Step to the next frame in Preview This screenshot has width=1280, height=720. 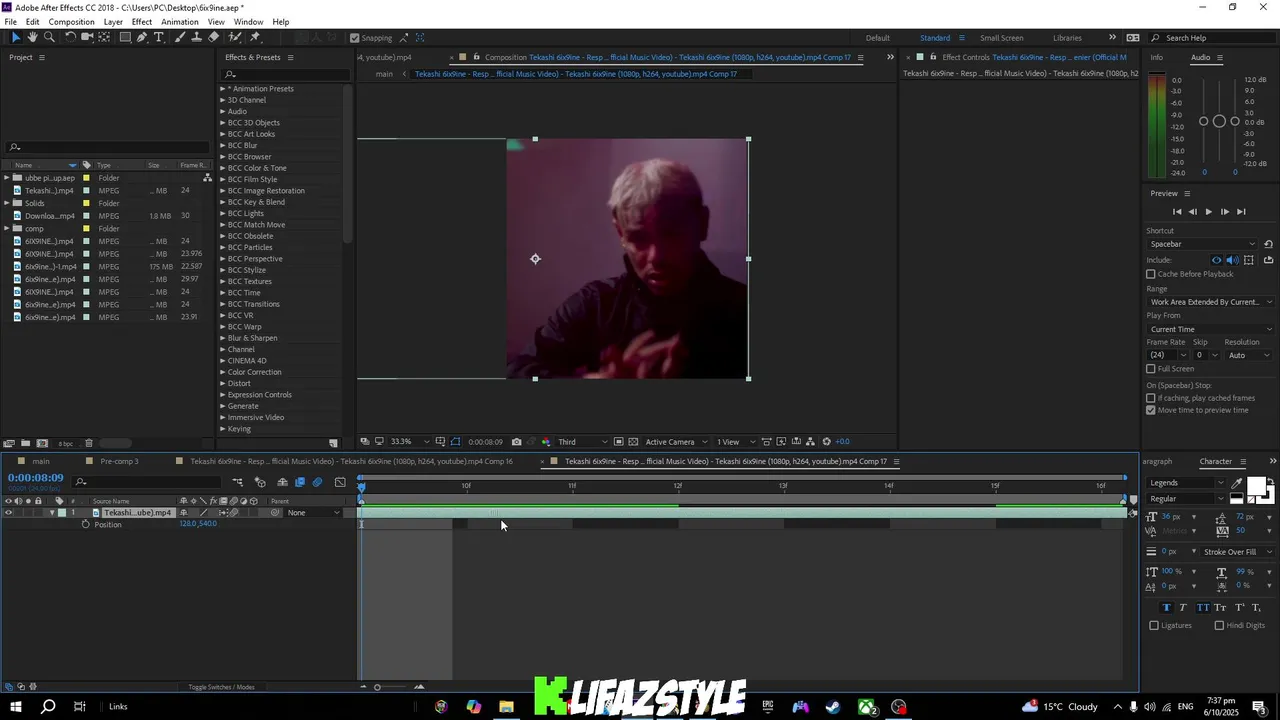tap(1224, 212)
